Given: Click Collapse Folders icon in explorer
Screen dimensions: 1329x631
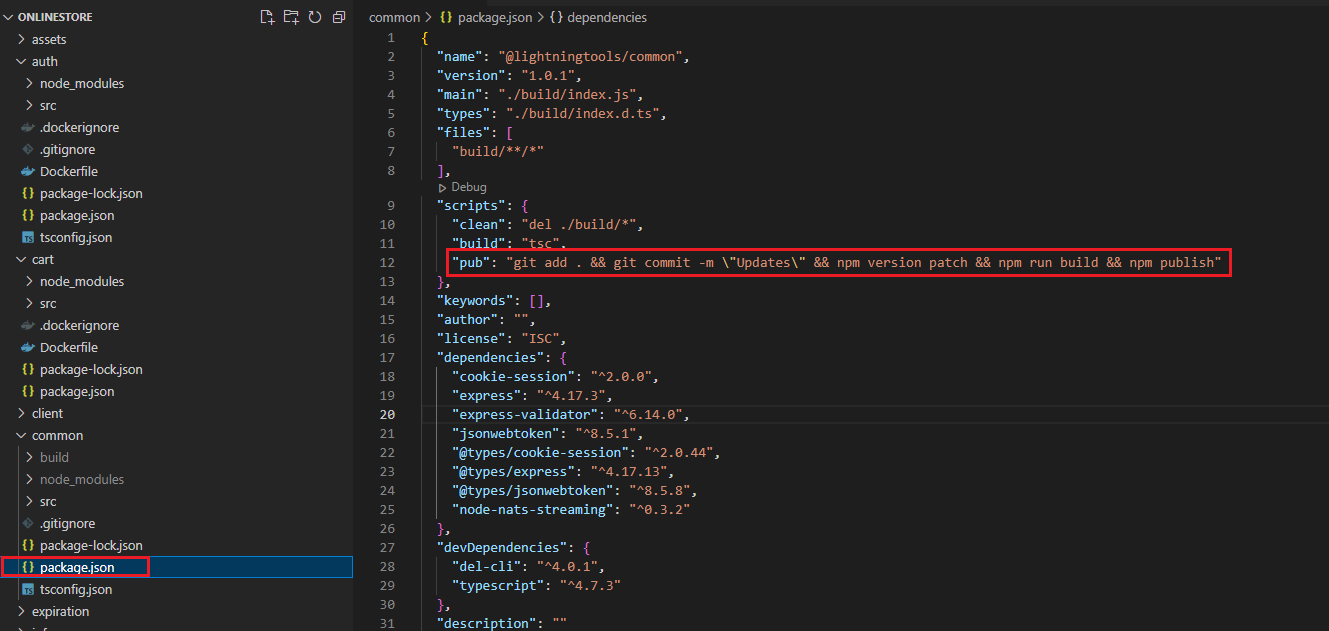Looking at the screenshot, I should coord(339,17).
